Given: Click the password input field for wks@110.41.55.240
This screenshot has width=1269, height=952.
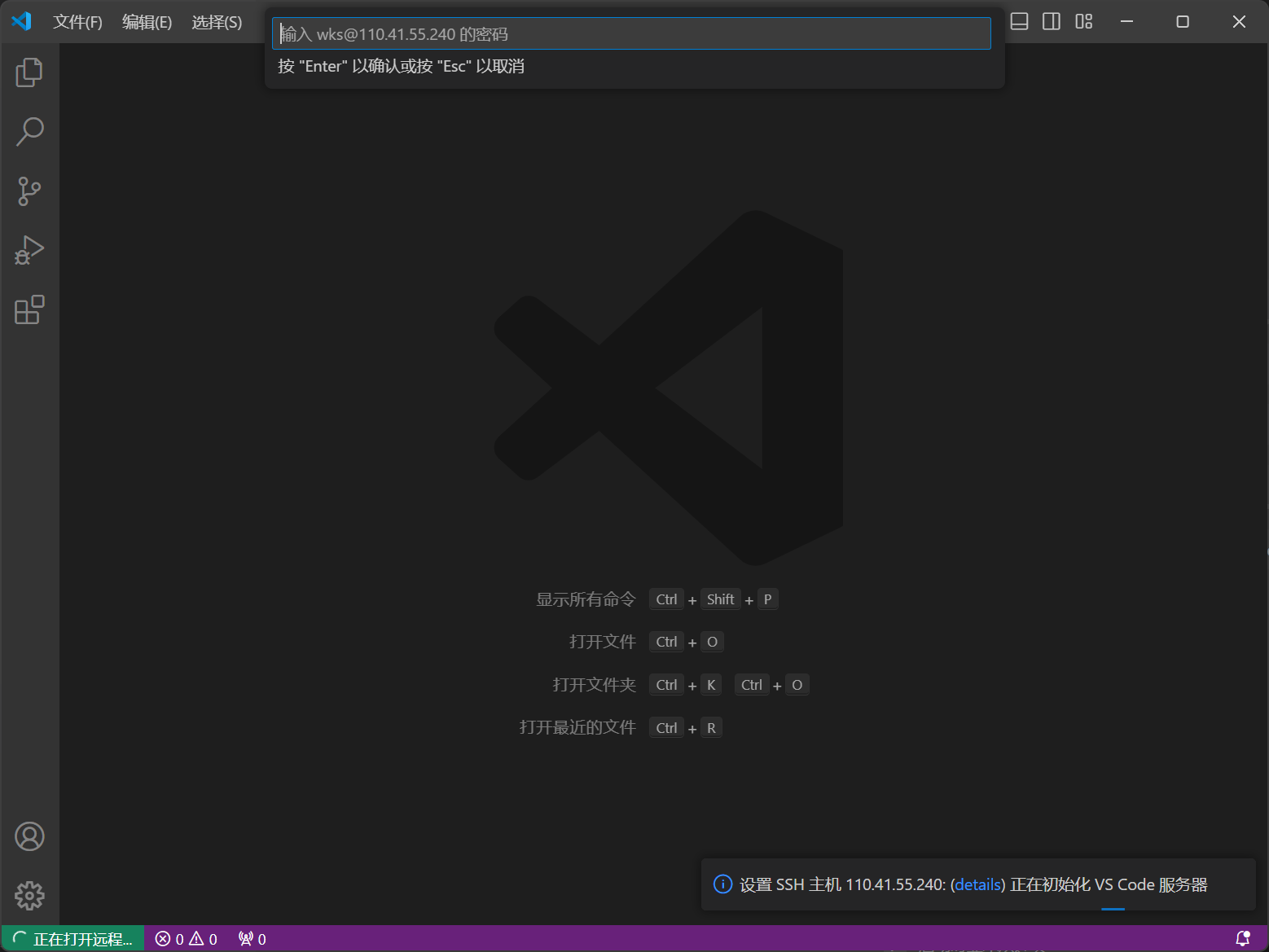Looking at the screenshot, I should point(631,33).
